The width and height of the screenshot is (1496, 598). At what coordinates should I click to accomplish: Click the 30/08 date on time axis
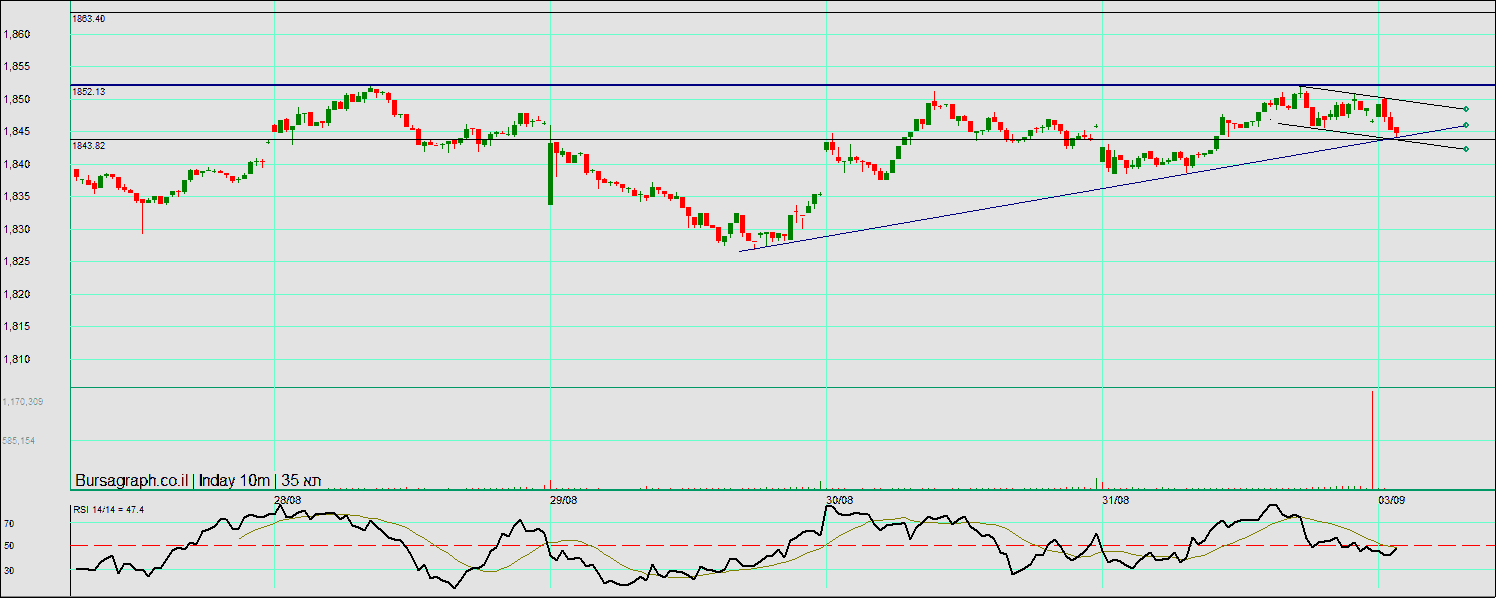tap(840, 500)
